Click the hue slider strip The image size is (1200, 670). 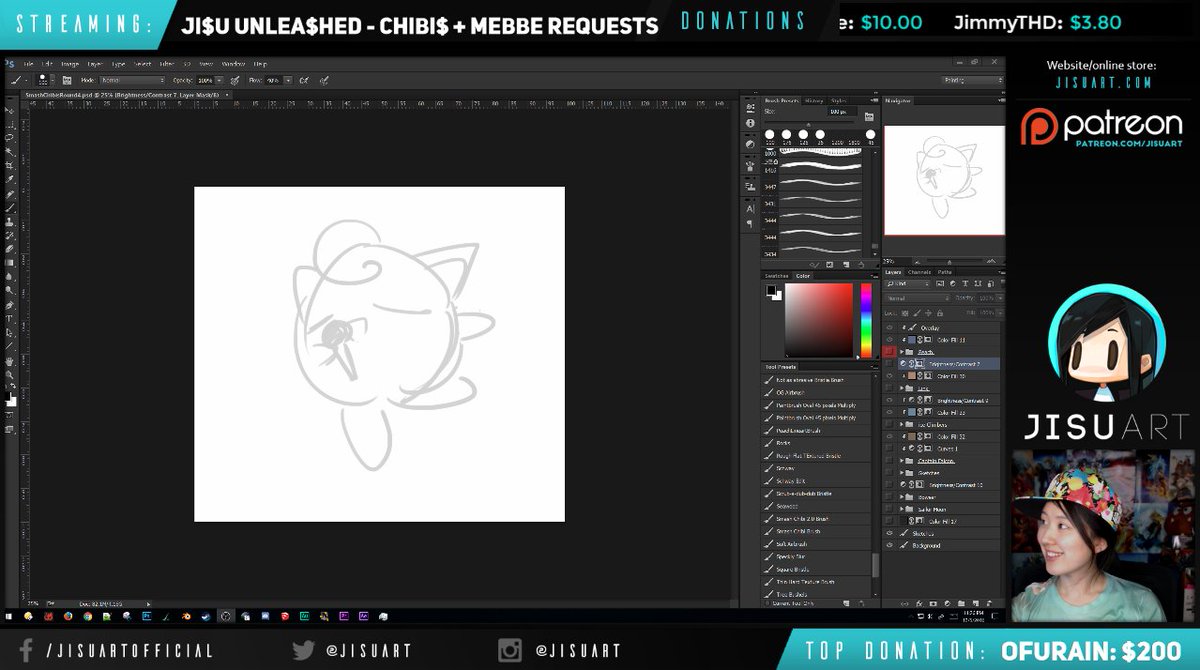click(866, 320)
